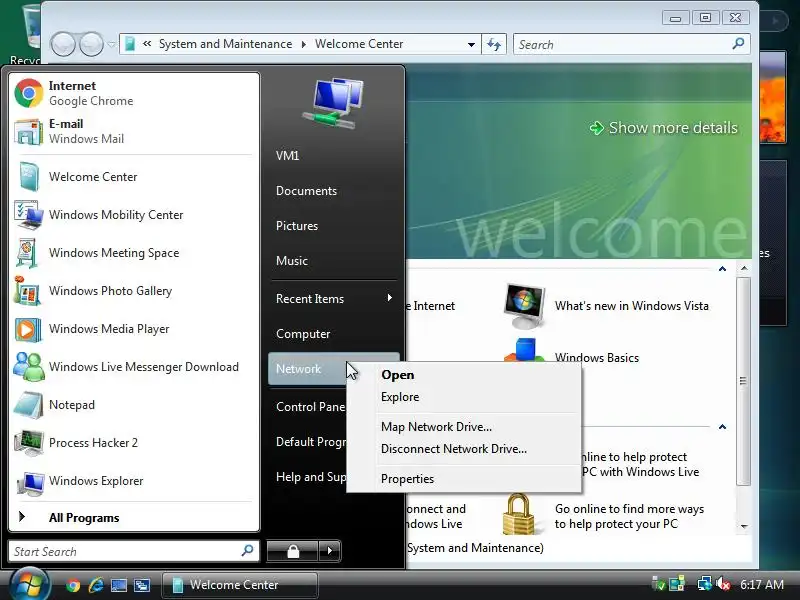
Task: Open Windows Live Messenger Download
Action: point(134,367)
